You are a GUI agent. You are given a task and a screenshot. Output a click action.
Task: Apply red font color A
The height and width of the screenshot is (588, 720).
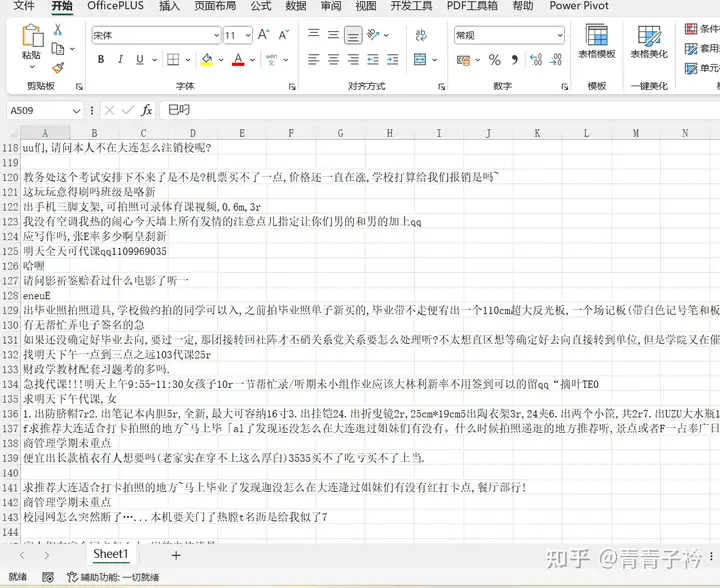coord(238,60)
